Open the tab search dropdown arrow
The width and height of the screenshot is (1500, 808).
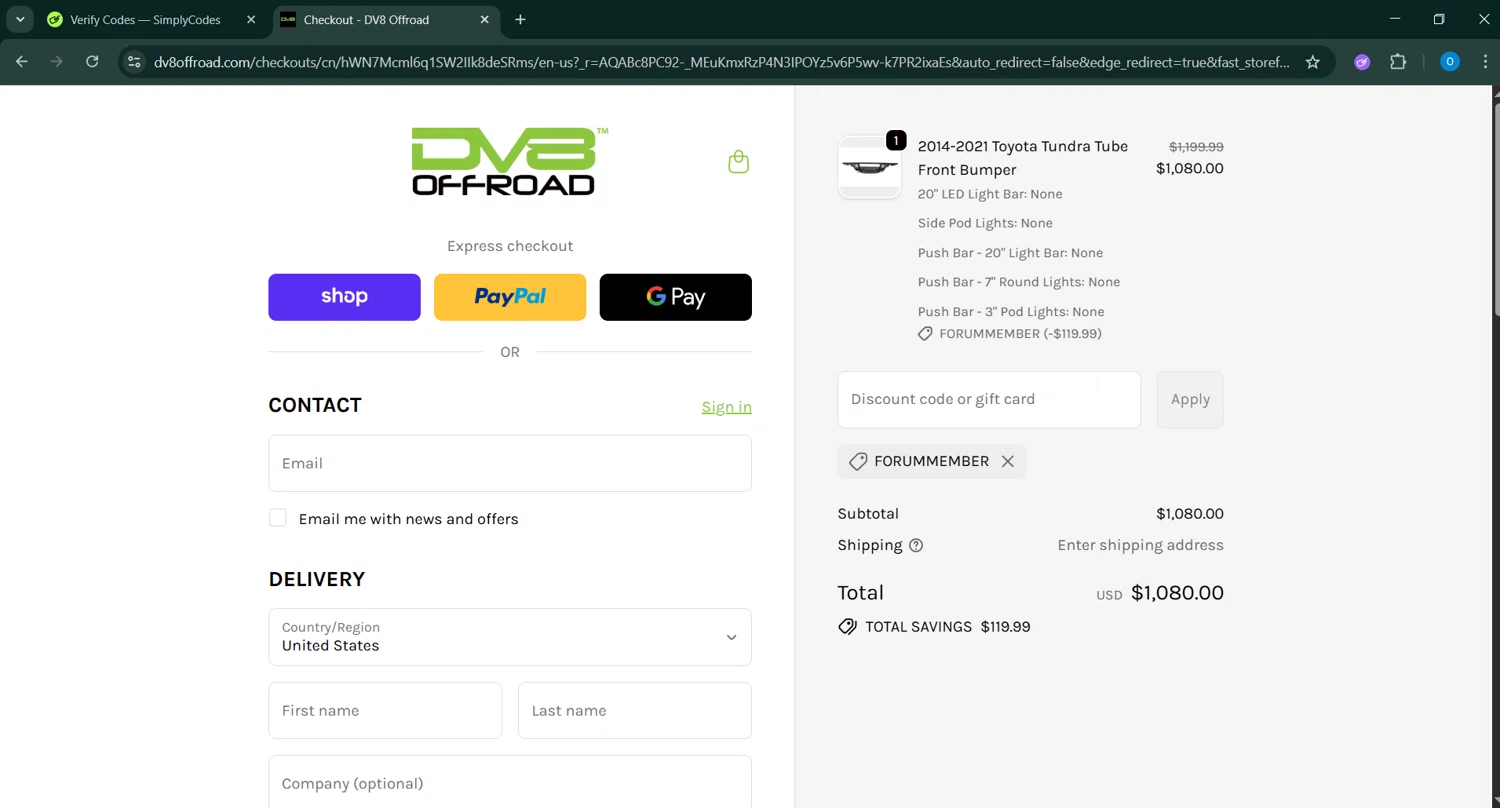(x=20, y=19)
